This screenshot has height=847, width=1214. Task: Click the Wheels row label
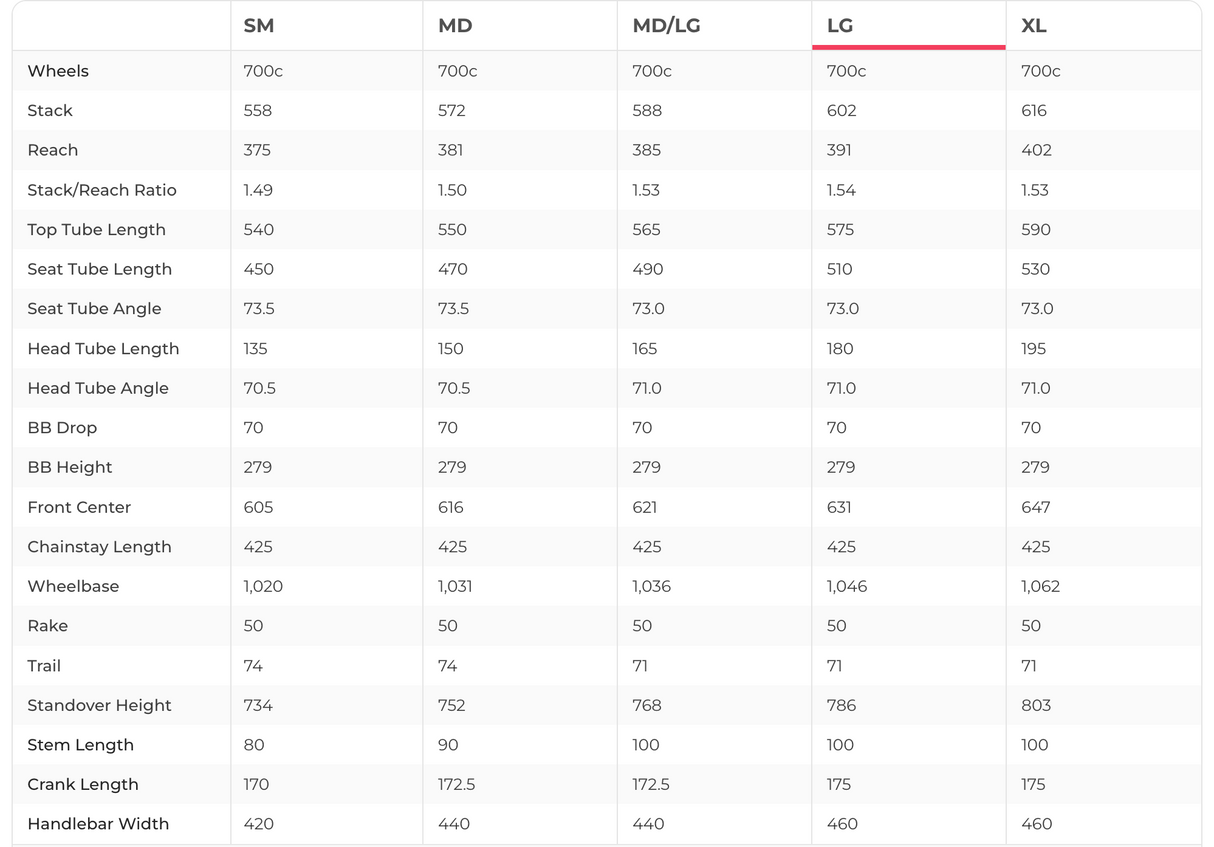(x=58, y=71)
